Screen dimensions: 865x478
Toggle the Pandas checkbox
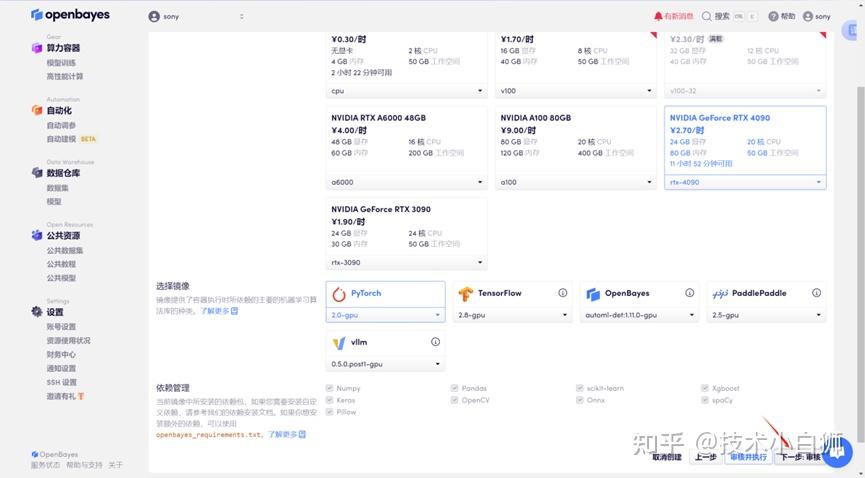[455, 388]
